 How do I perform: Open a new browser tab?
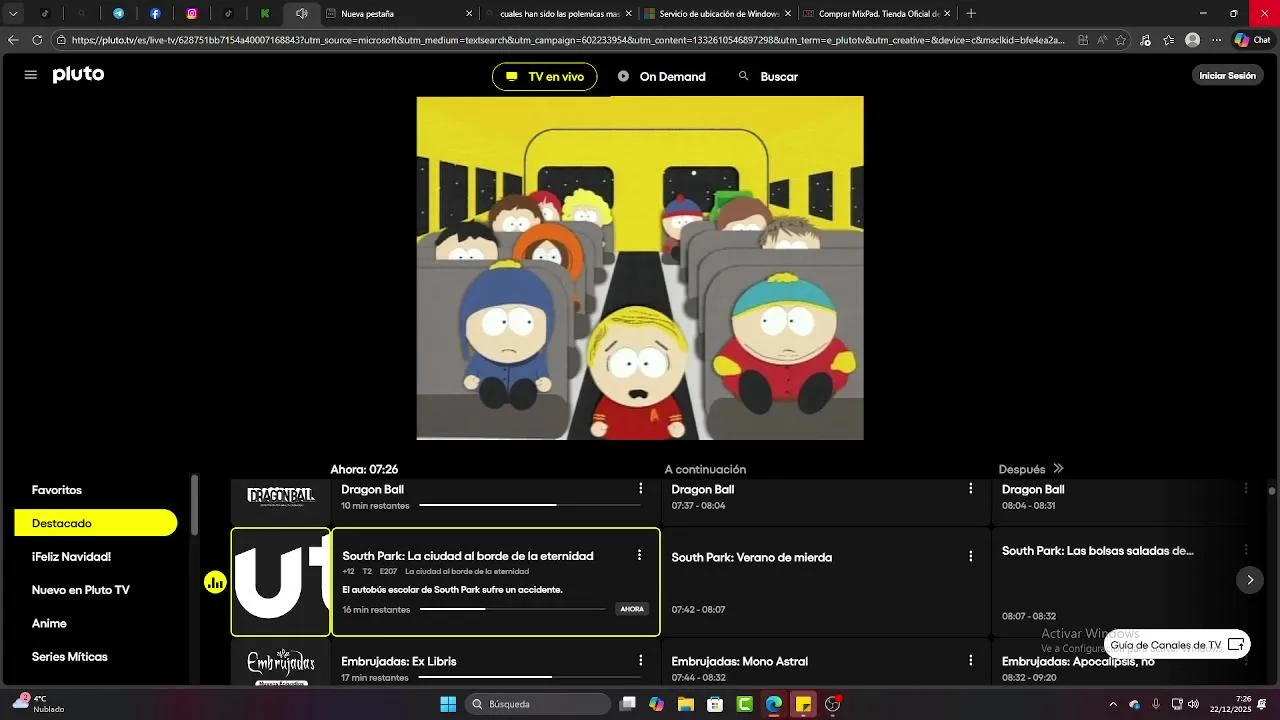click(x=971, y=14)
